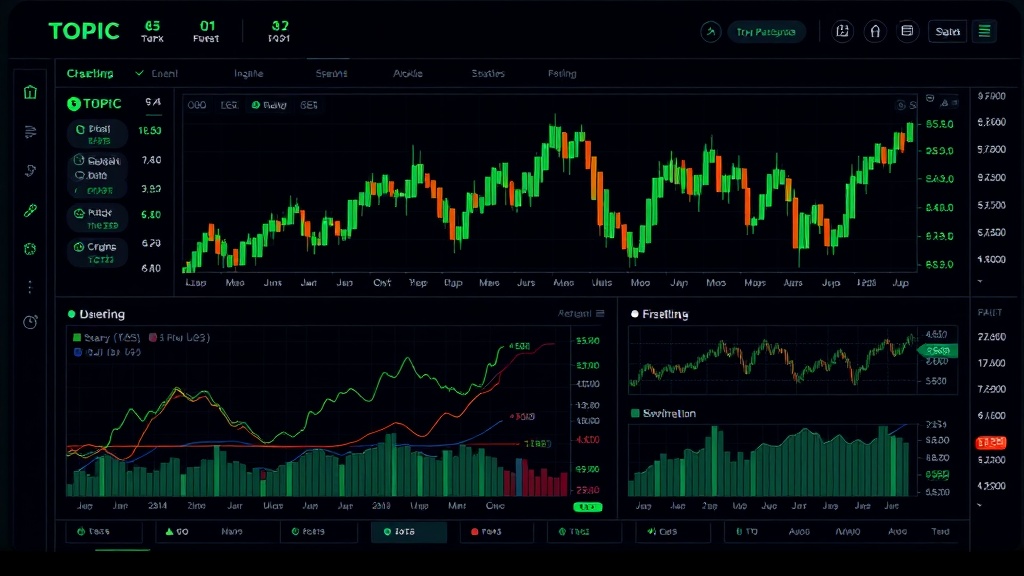Select the bird-shaped icon in left sidebar
Viewport: 1024px width, 576px height.
click(x=30, y=171)
